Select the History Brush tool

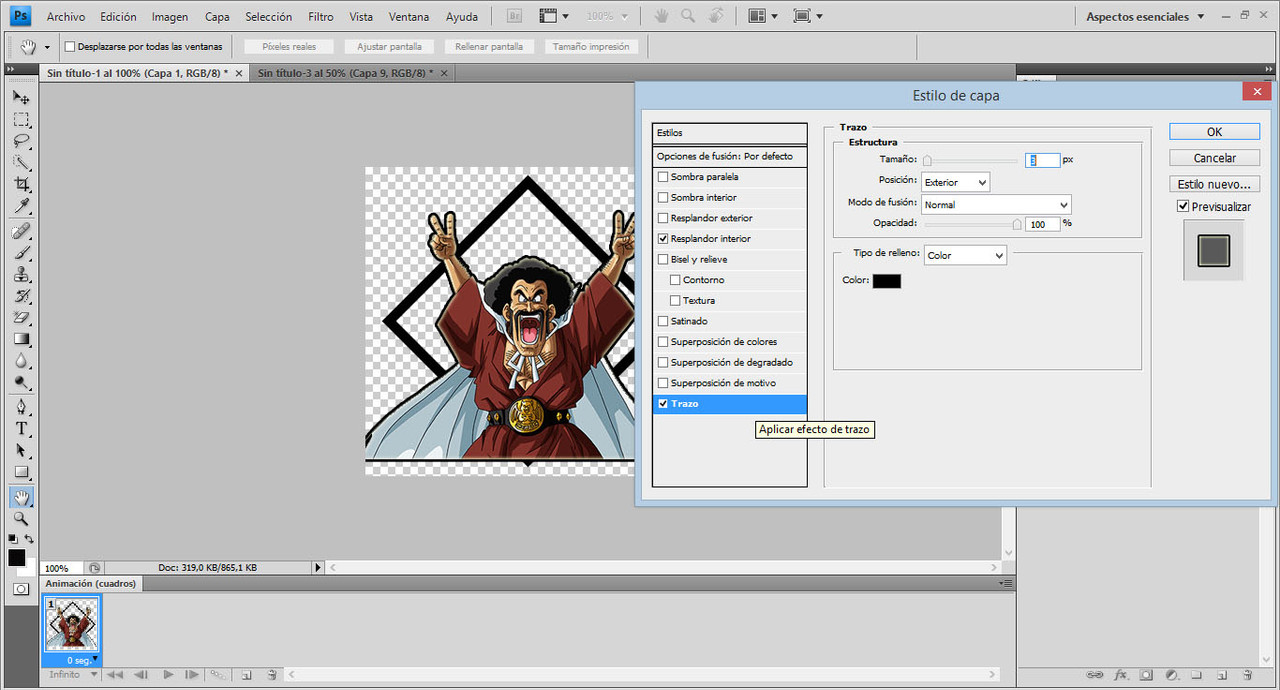click(x=21, y=296)
